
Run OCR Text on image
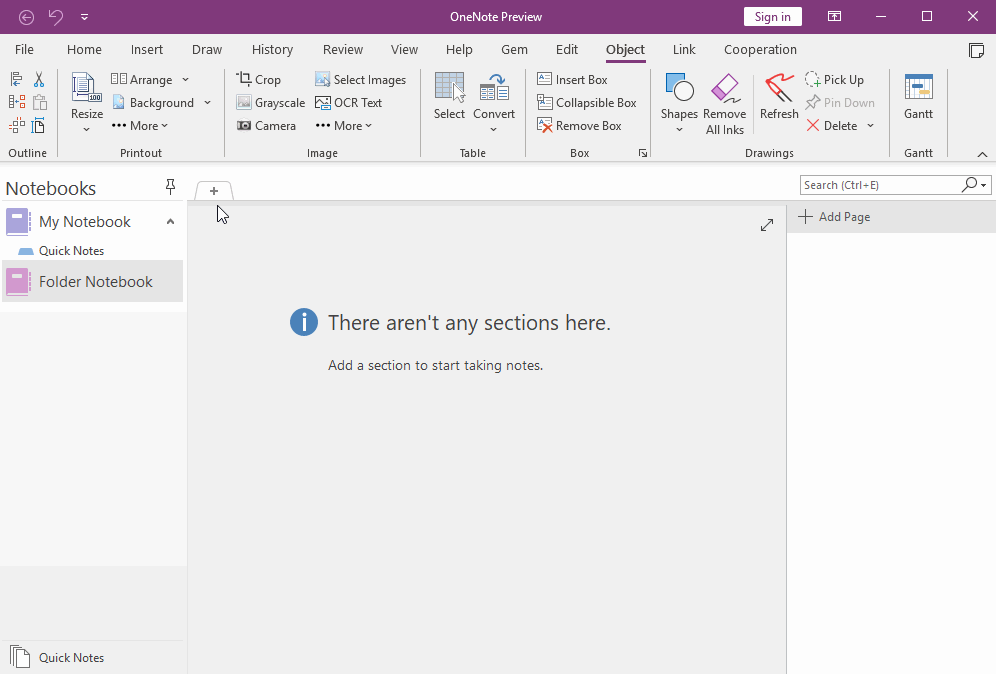pos(349,102)
